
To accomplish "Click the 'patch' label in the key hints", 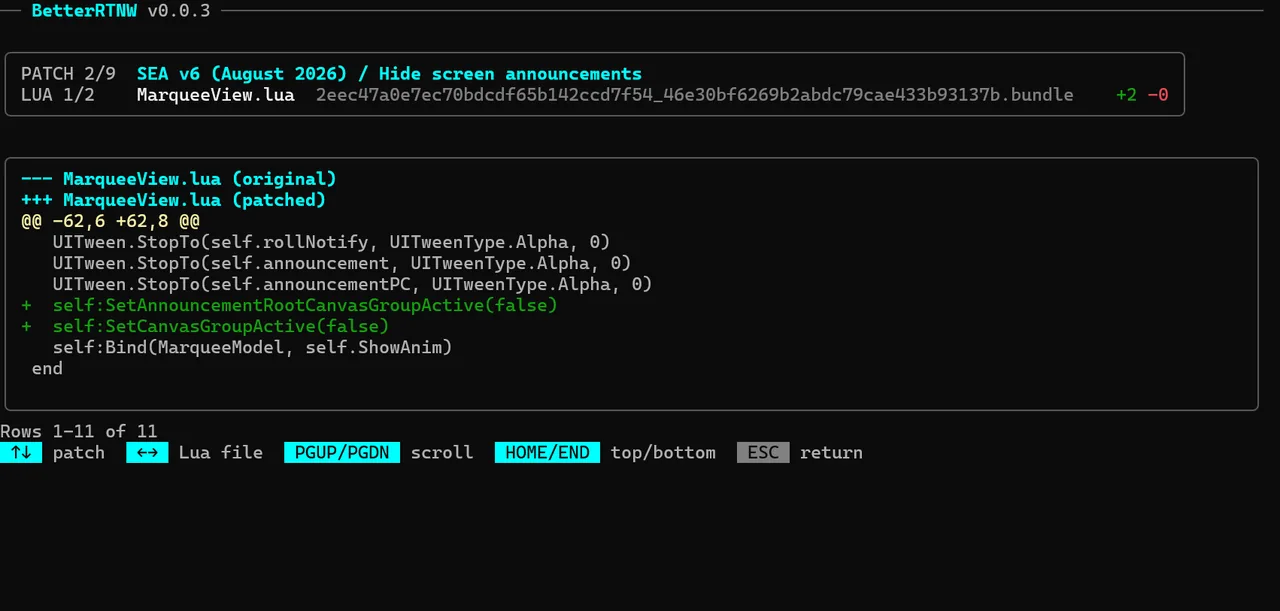I will (x=79, y=452).
